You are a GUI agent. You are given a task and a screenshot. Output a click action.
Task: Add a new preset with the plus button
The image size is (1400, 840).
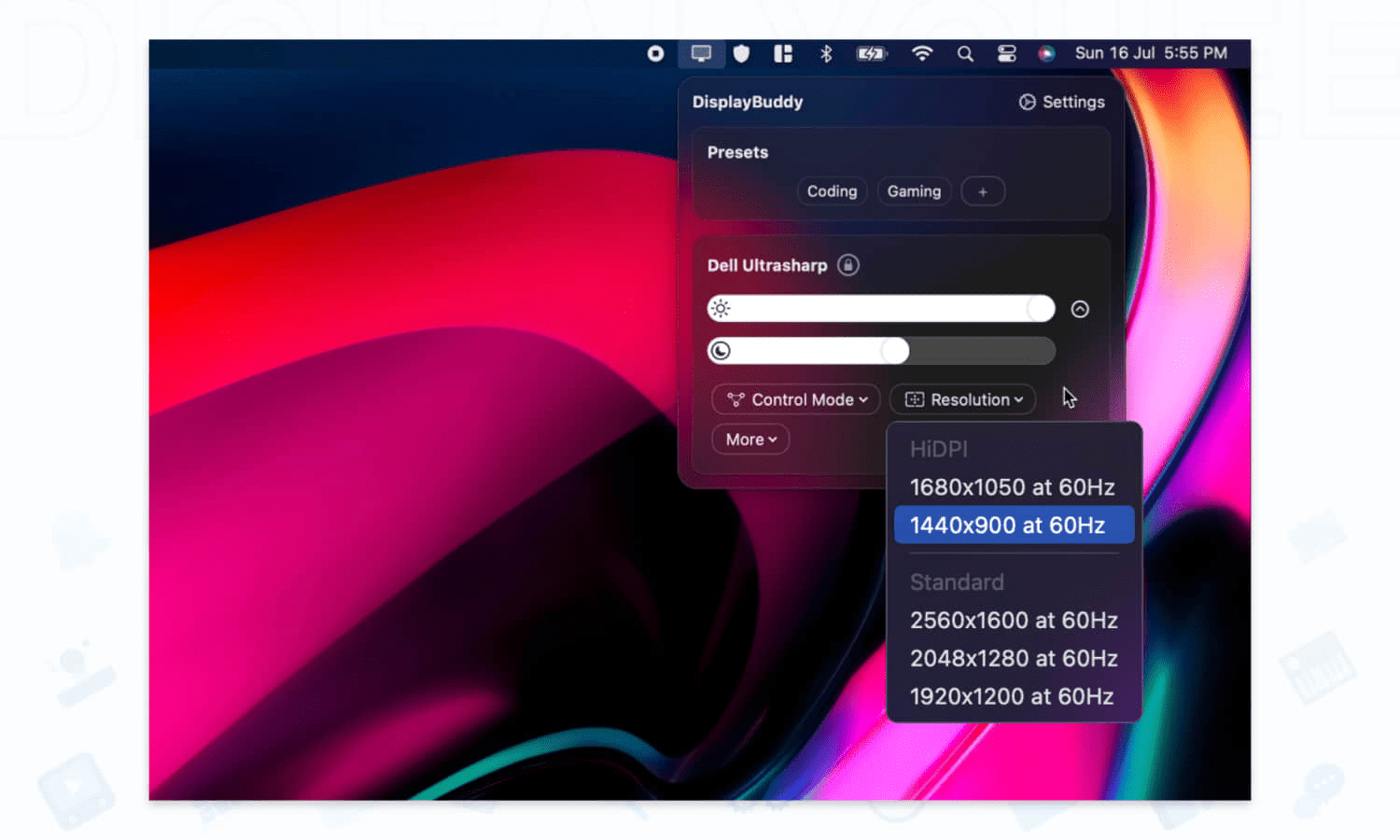[983, 191]
